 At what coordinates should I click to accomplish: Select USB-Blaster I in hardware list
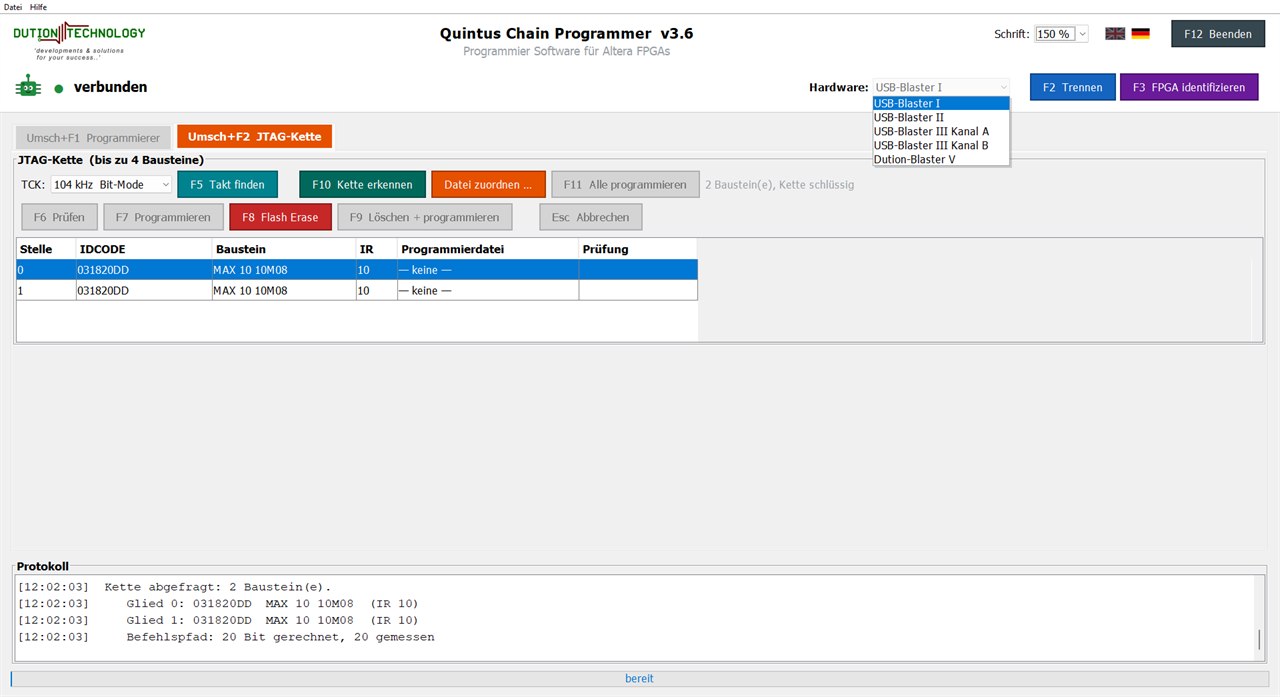pos(941,103)
